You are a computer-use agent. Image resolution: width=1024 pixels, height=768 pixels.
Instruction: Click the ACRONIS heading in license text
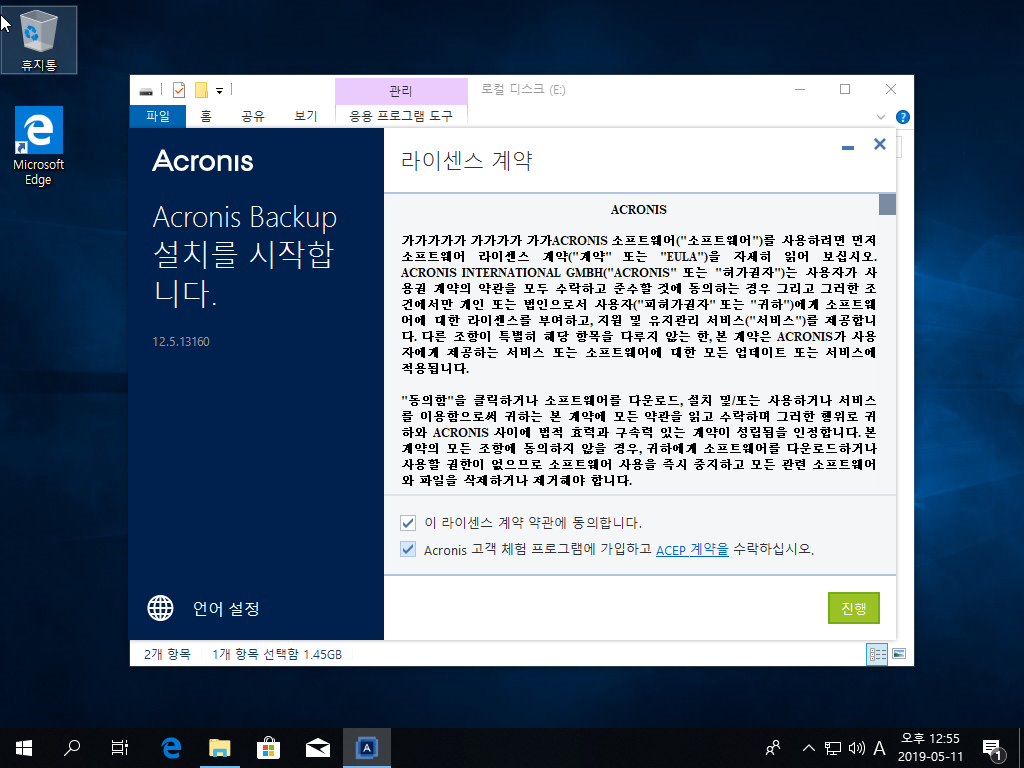(x=639, y=210)
